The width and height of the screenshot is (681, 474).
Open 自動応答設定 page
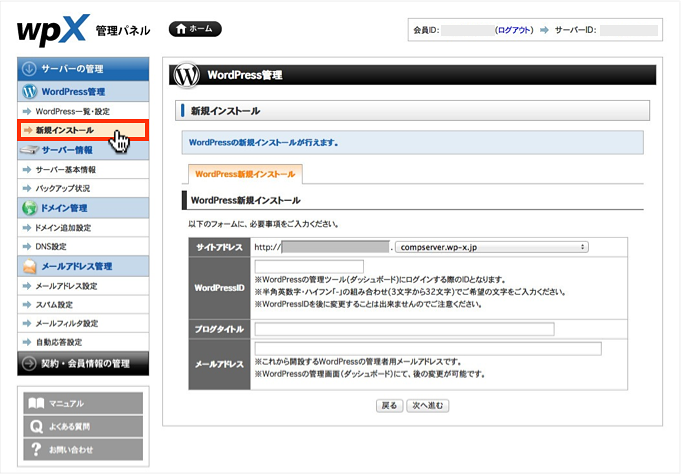point(83,342)
